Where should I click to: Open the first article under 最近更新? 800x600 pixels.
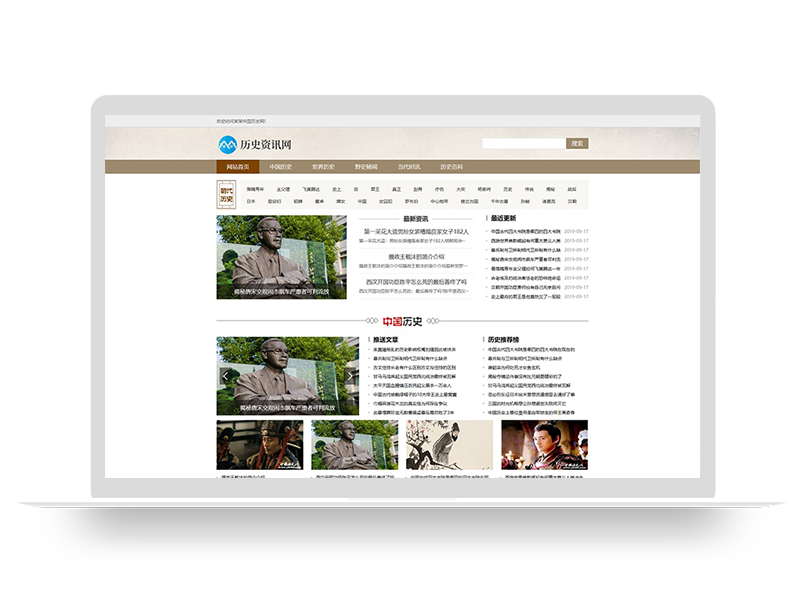(525, 231)
